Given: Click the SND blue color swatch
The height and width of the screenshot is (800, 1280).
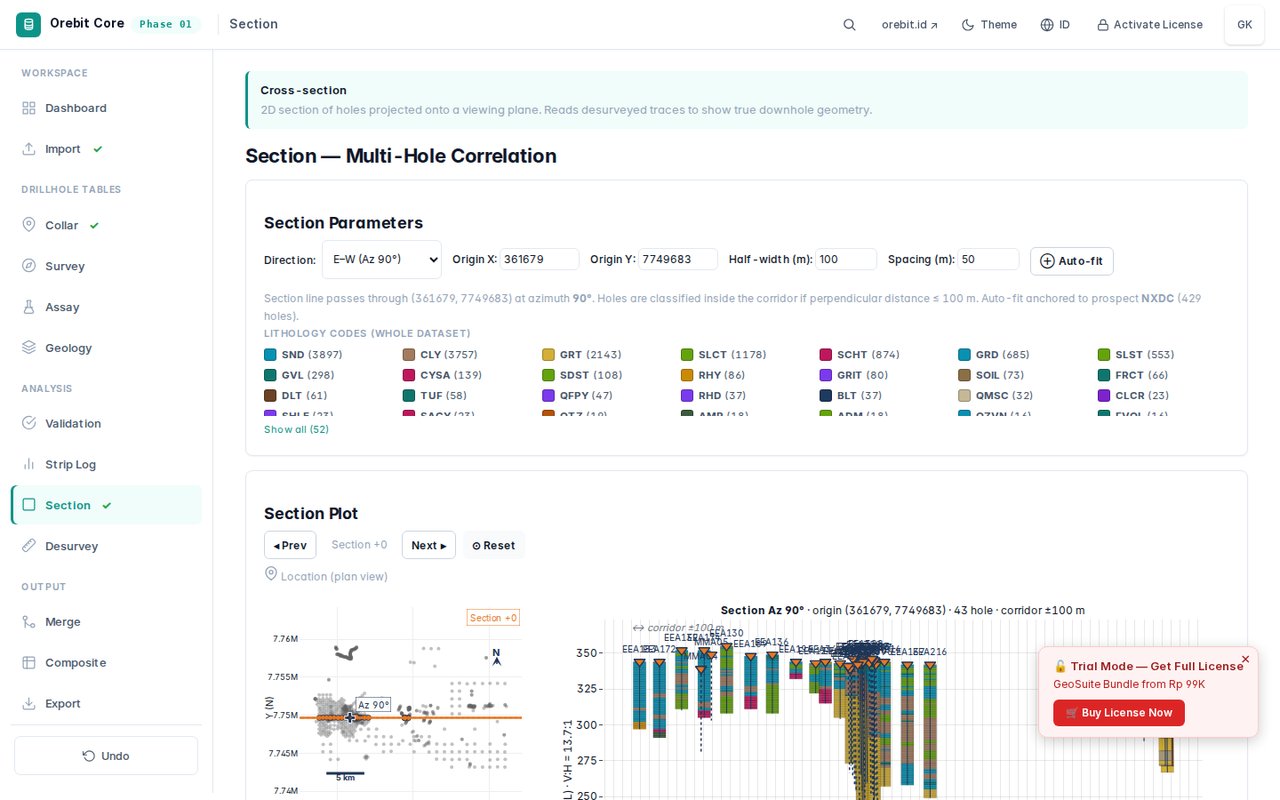Looking at the screenshot, I should tap(270, 355).
